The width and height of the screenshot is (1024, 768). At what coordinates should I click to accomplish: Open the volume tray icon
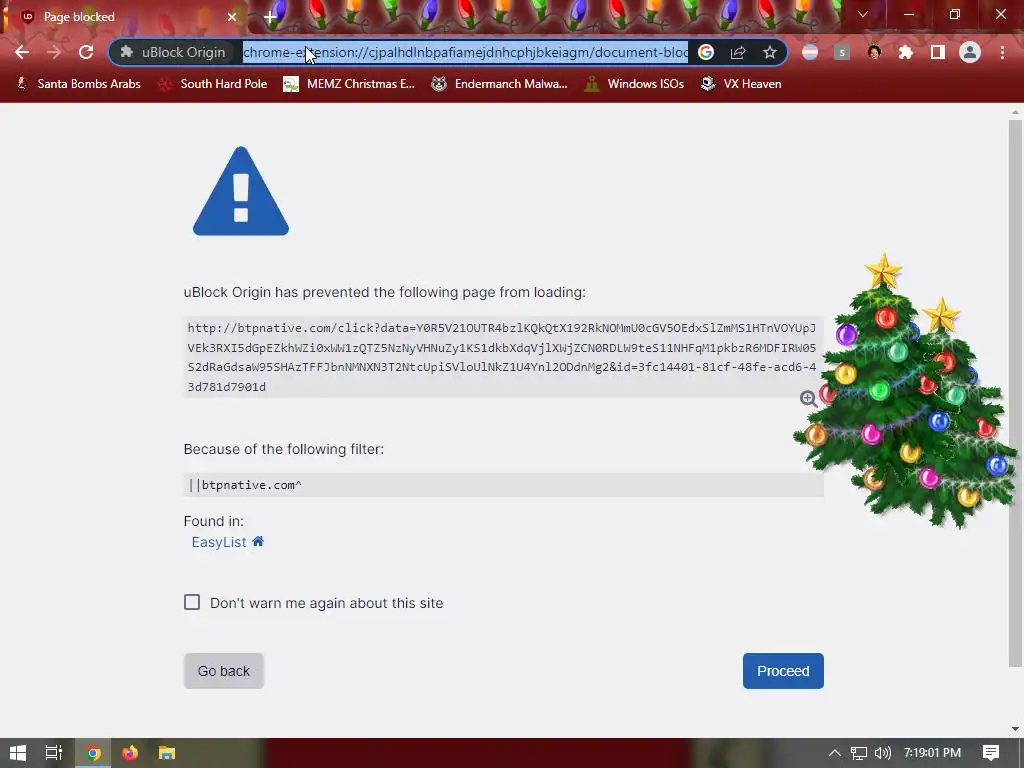click(x=882, y=753)
